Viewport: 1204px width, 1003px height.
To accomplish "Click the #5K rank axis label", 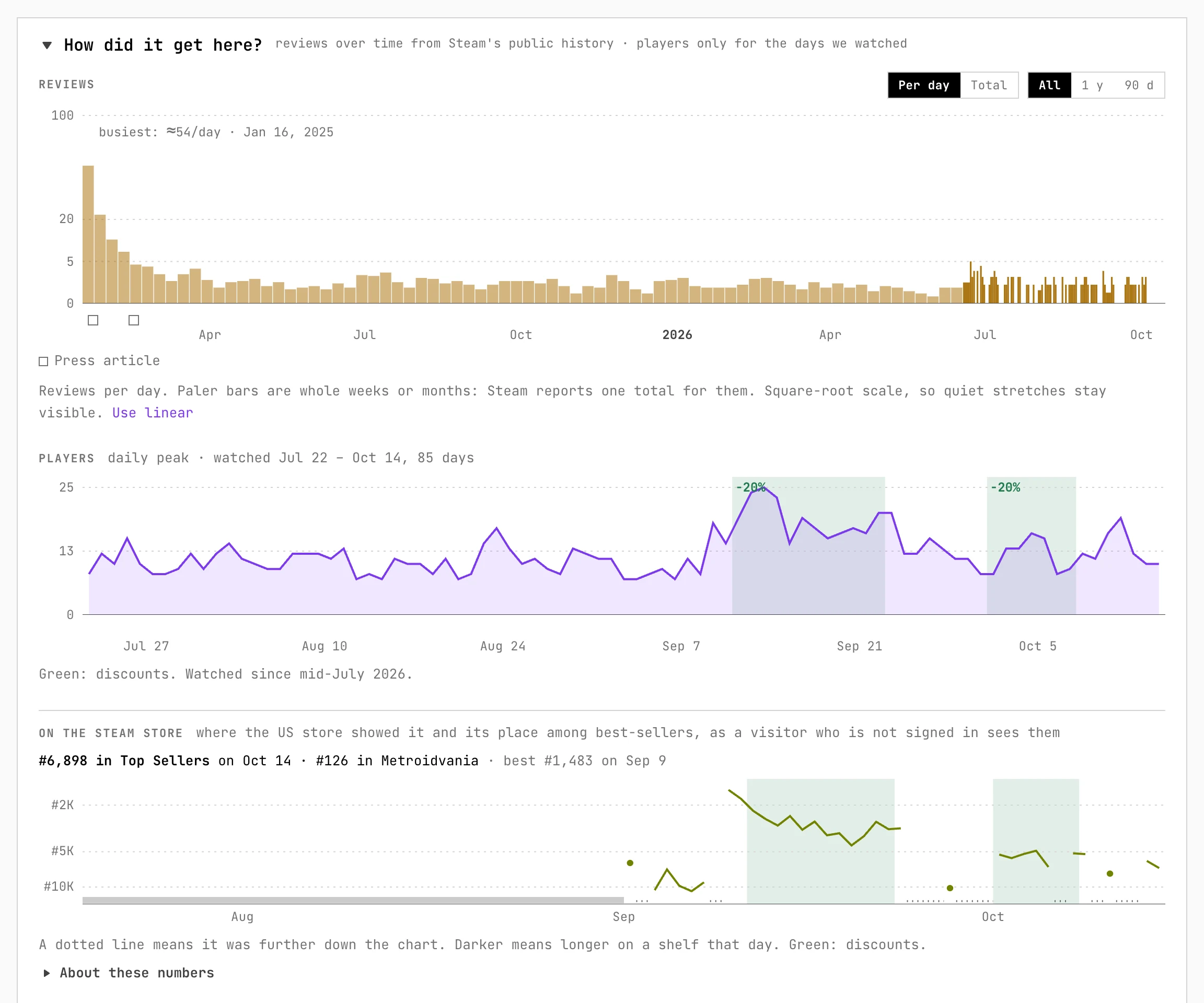I will pyautogui.click(x=63, y=850).
